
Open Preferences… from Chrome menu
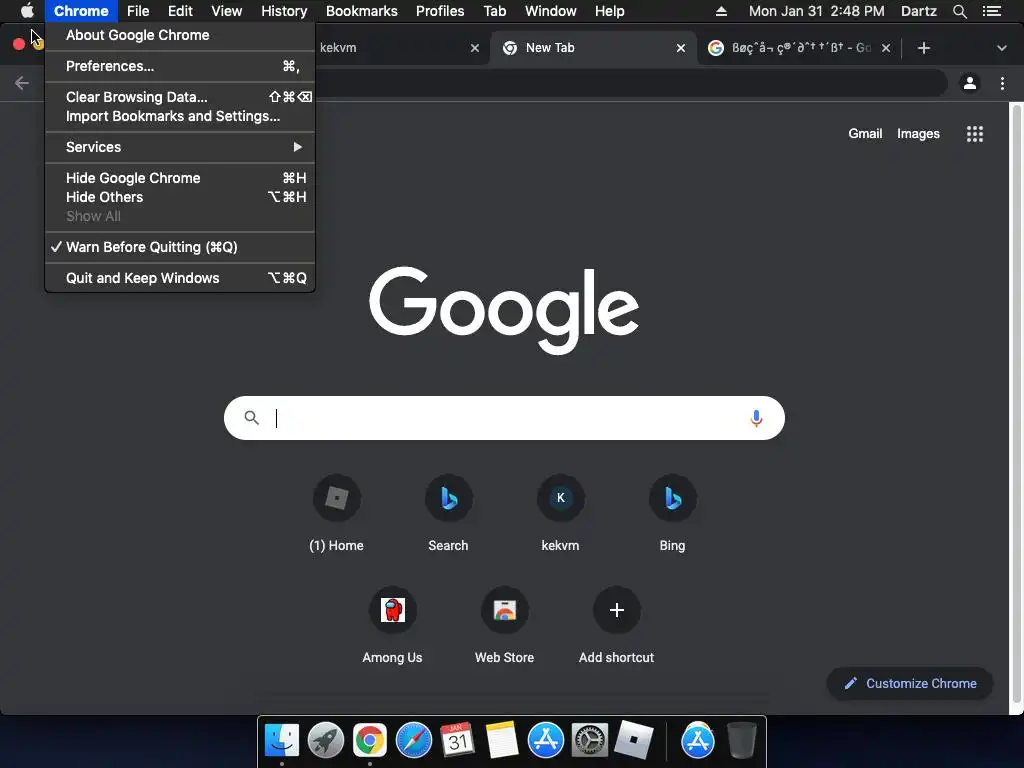180,66
